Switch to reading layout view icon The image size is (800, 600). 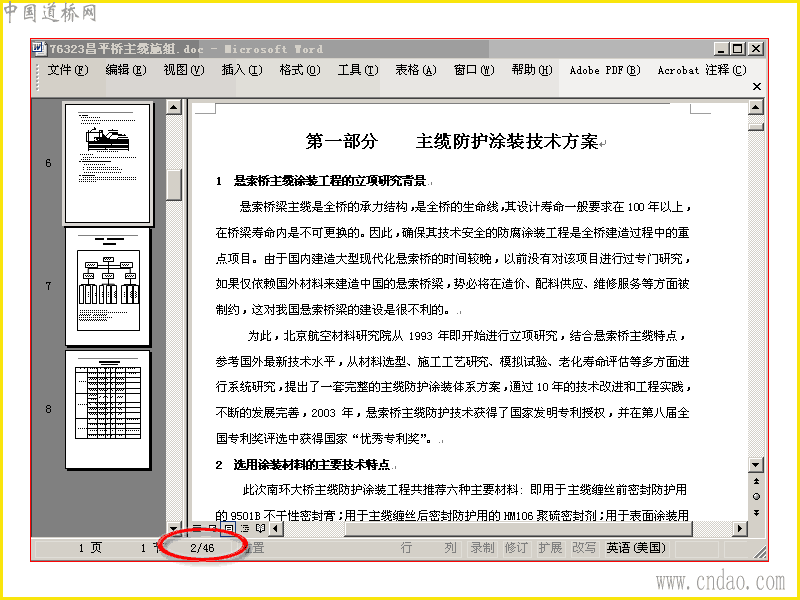[260, 528]
